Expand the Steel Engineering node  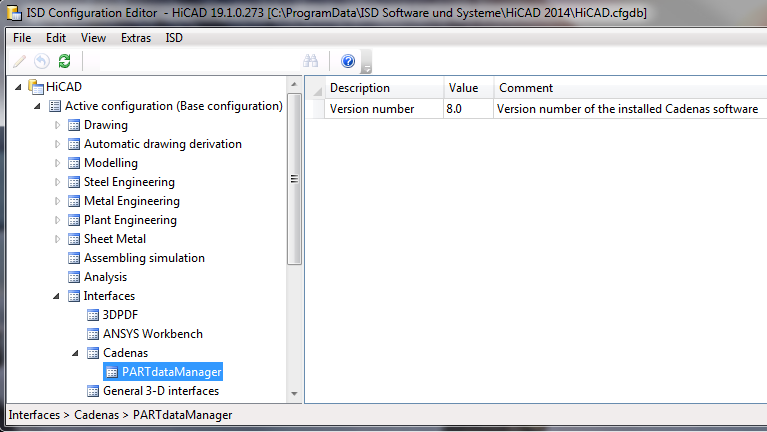57,182
